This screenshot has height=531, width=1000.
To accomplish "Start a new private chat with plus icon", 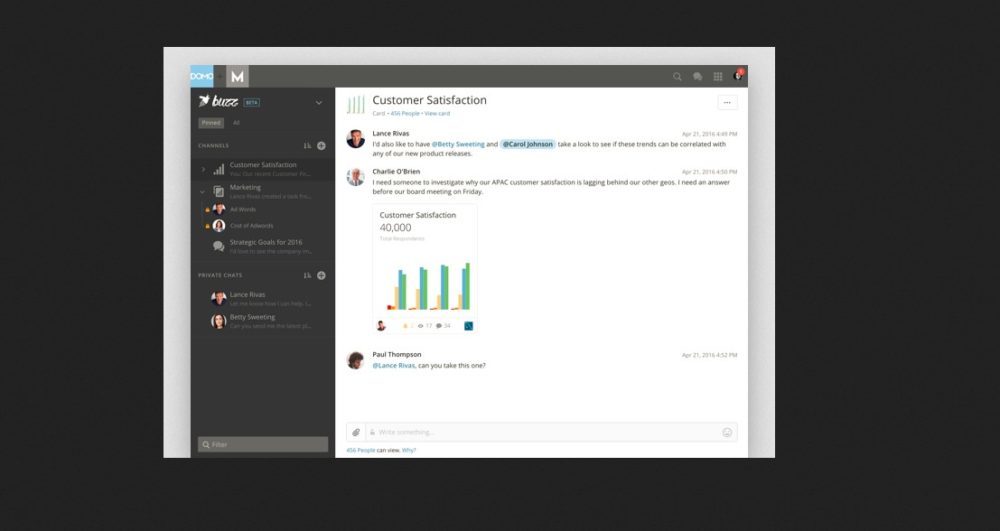I will pyautogui.click(x=321, y=275).
